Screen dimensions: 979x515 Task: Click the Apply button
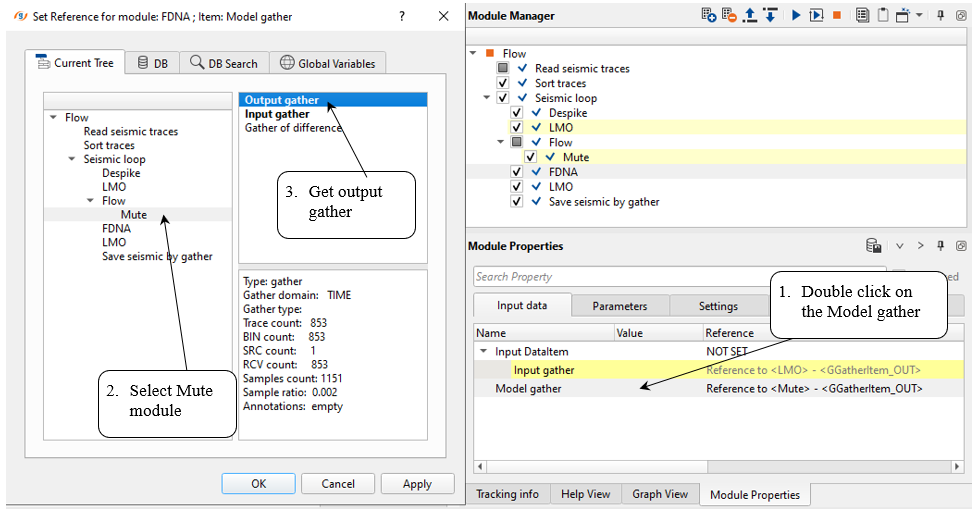(x=417, y=484)
